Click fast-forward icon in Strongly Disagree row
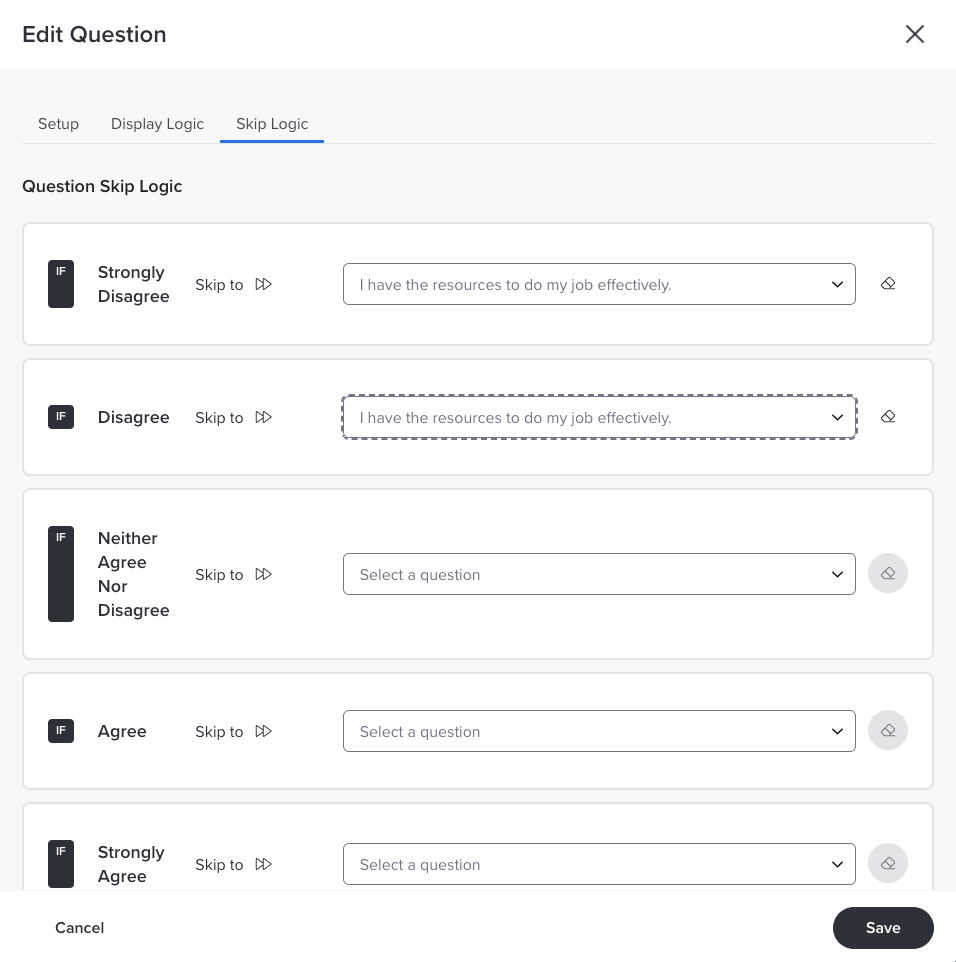This screenshot has width=956, height=962. click(x=263, y=284)
